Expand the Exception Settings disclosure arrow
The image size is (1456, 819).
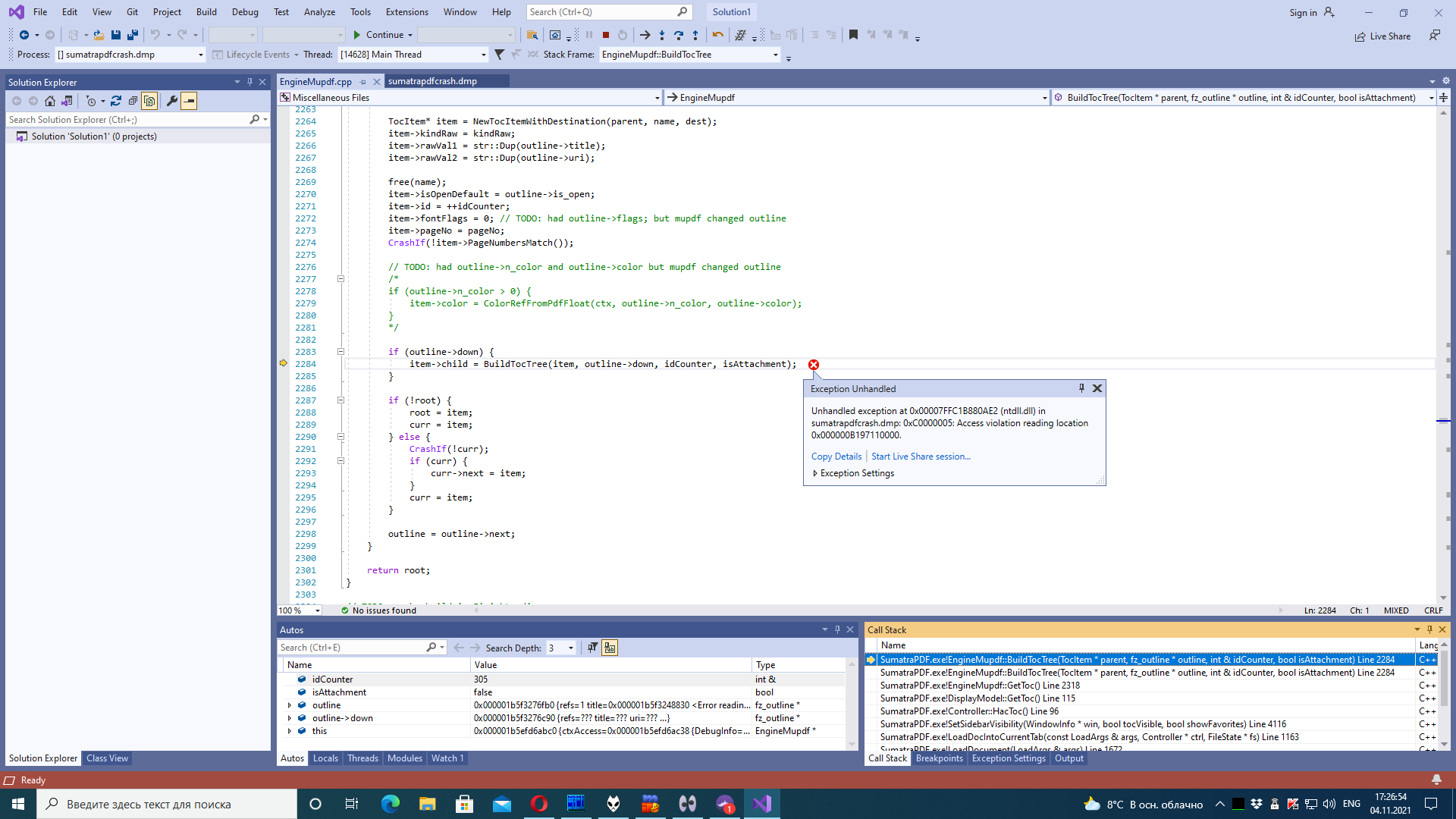815,473
